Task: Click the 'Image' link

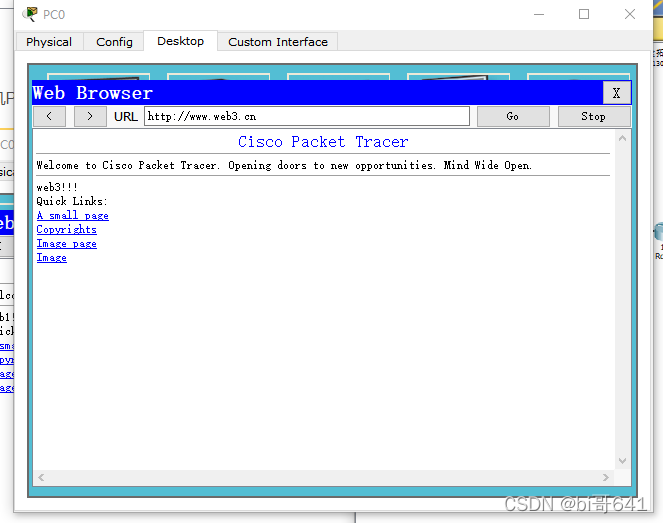Action: point(52,258)
